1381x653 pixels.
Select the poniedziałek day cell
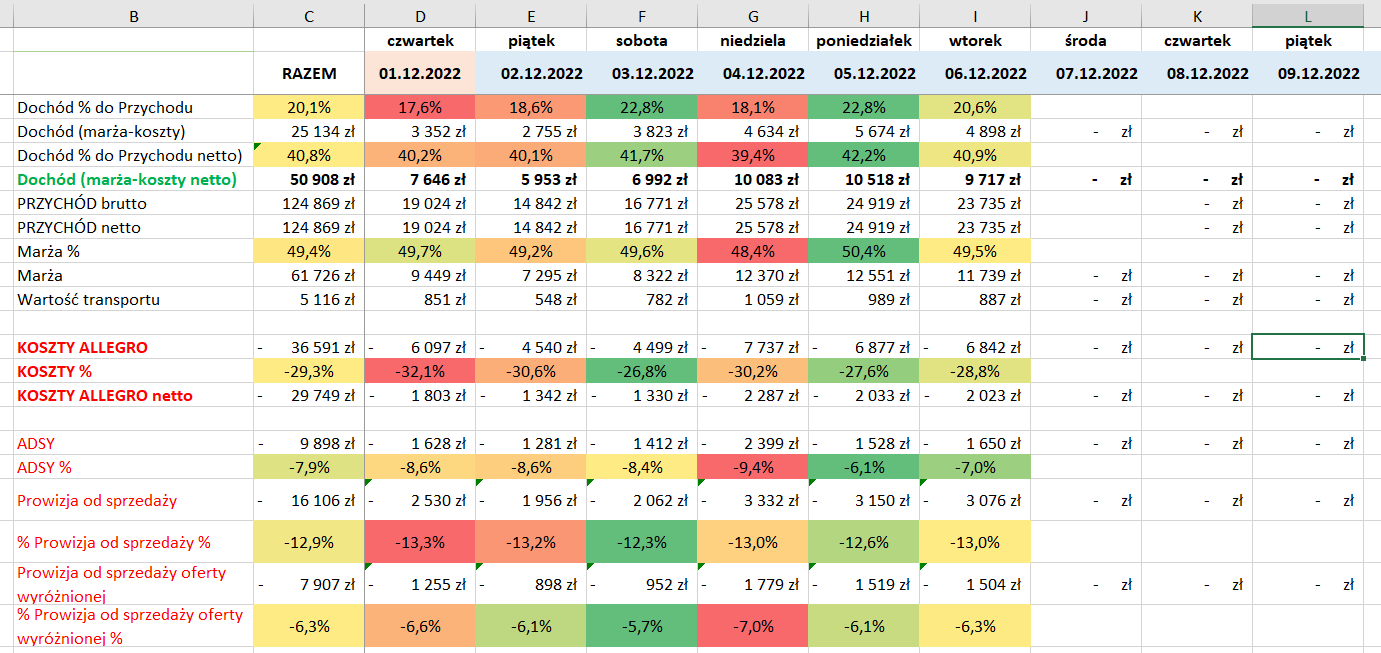tap(863, 41)
